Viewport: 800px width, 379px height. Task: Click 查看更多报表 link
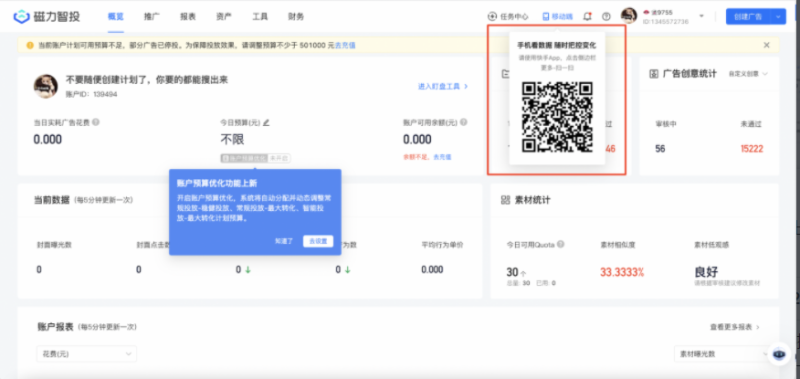tap(735, 327)
